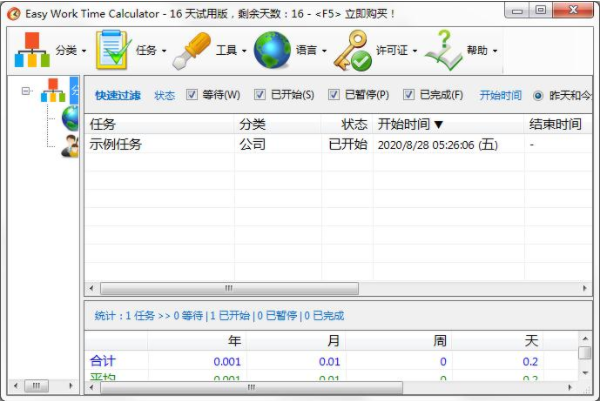The width and height of the screenshot is (600, 401).
Task: Sort by the 任务 column header
Action: [159, 124]
